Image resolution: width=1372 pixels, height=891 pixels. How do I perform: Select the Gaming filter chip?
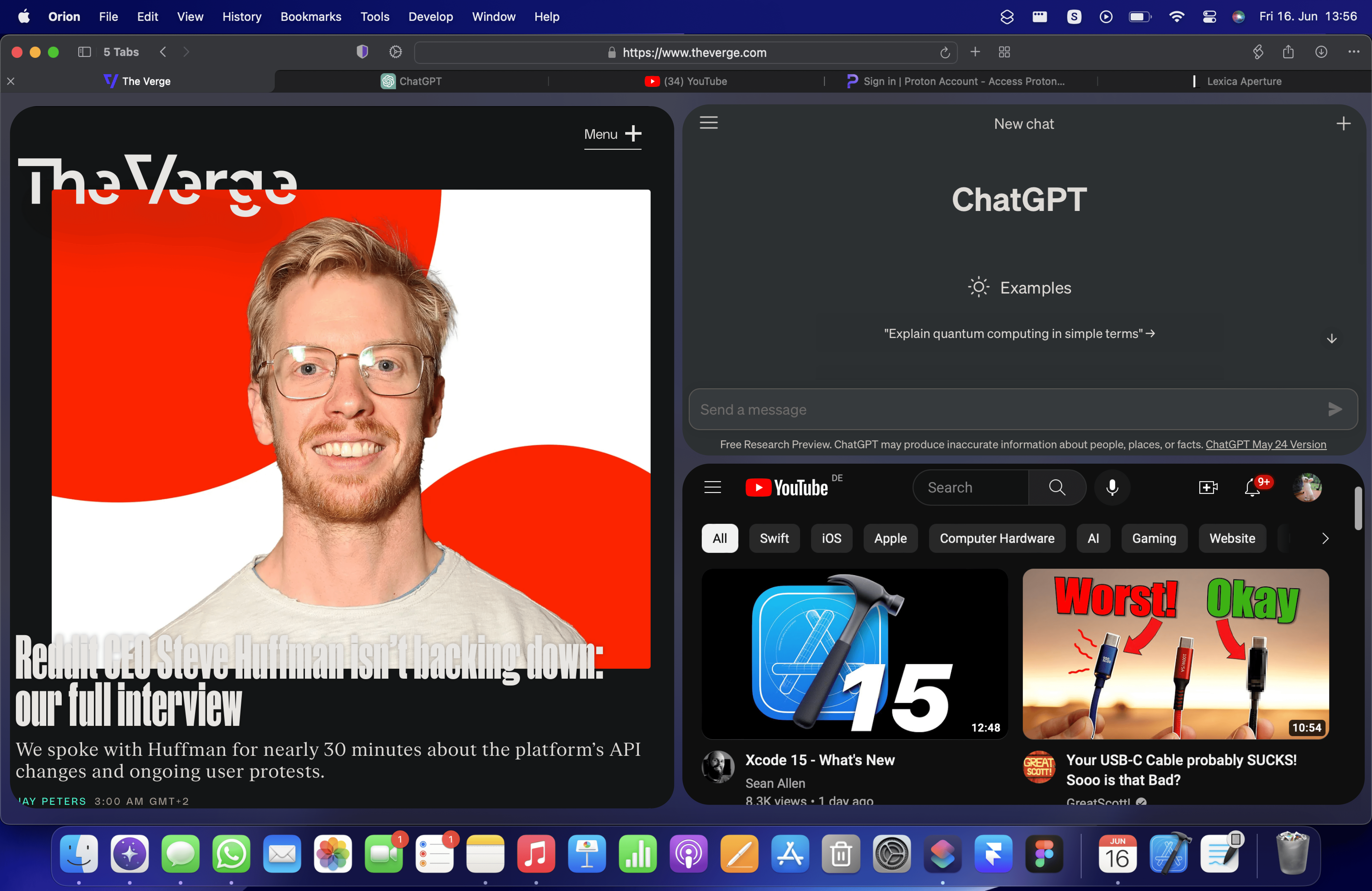point(1154,538)
